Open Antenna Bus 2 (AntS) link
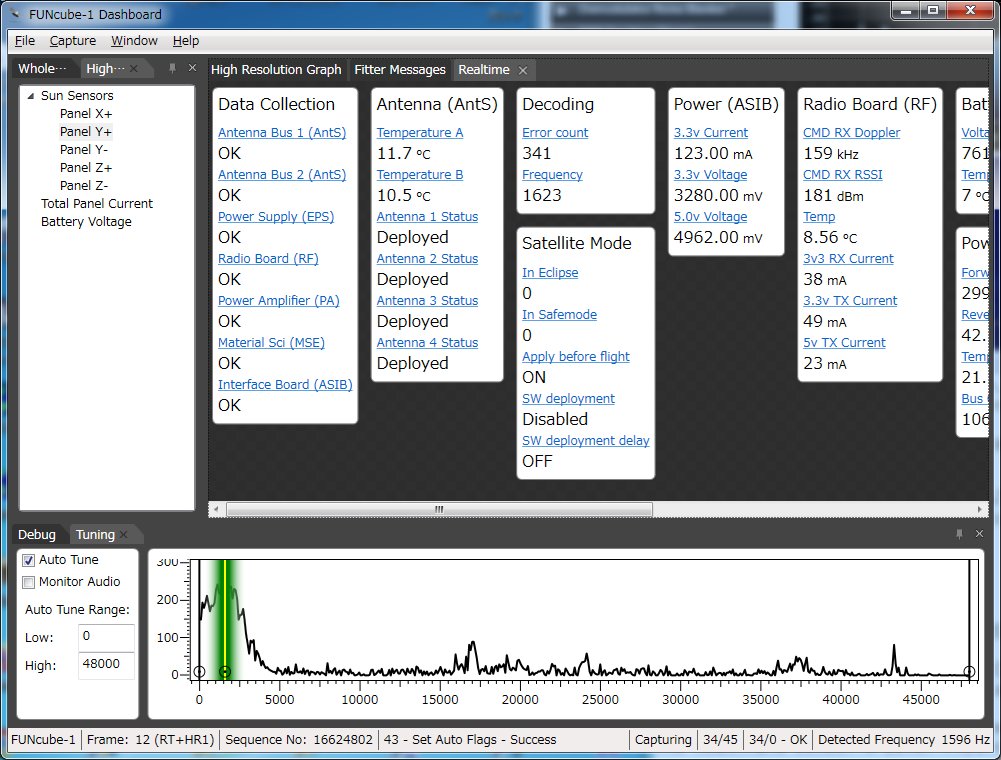The image size is (1001, 760). click(282, 174)
